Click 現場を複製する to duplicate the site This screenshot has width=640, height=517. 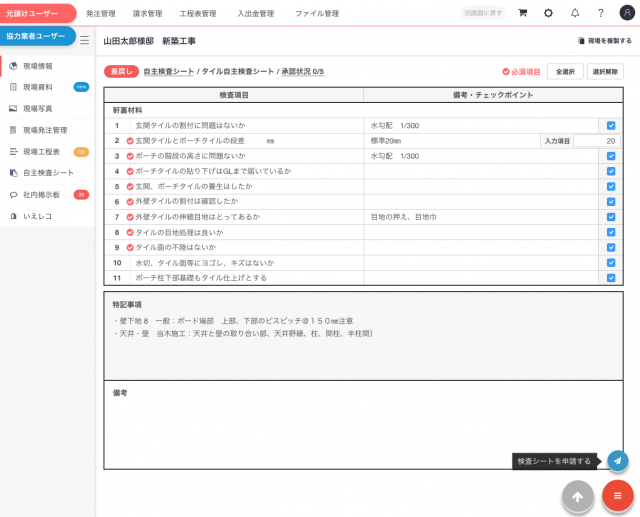coord(605,41)
